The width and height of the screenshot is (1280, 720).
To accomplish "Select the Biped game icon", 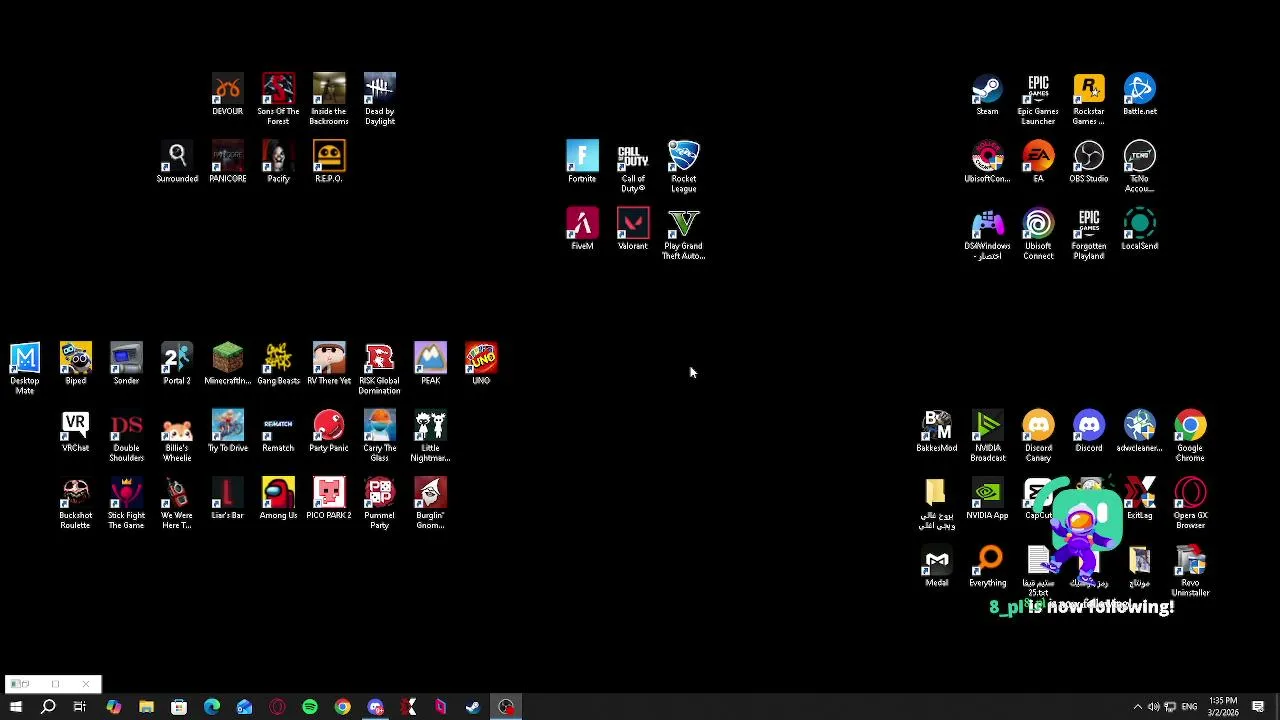I will tap(75, 364).
